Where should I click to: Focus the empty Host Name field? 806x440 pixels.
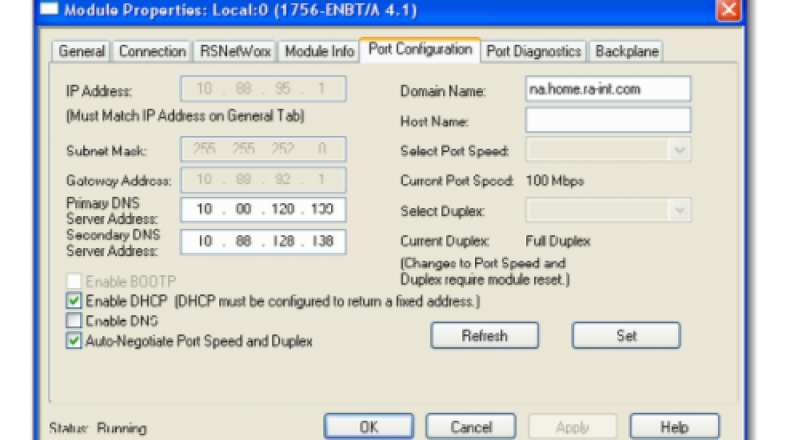pos(608,120)
